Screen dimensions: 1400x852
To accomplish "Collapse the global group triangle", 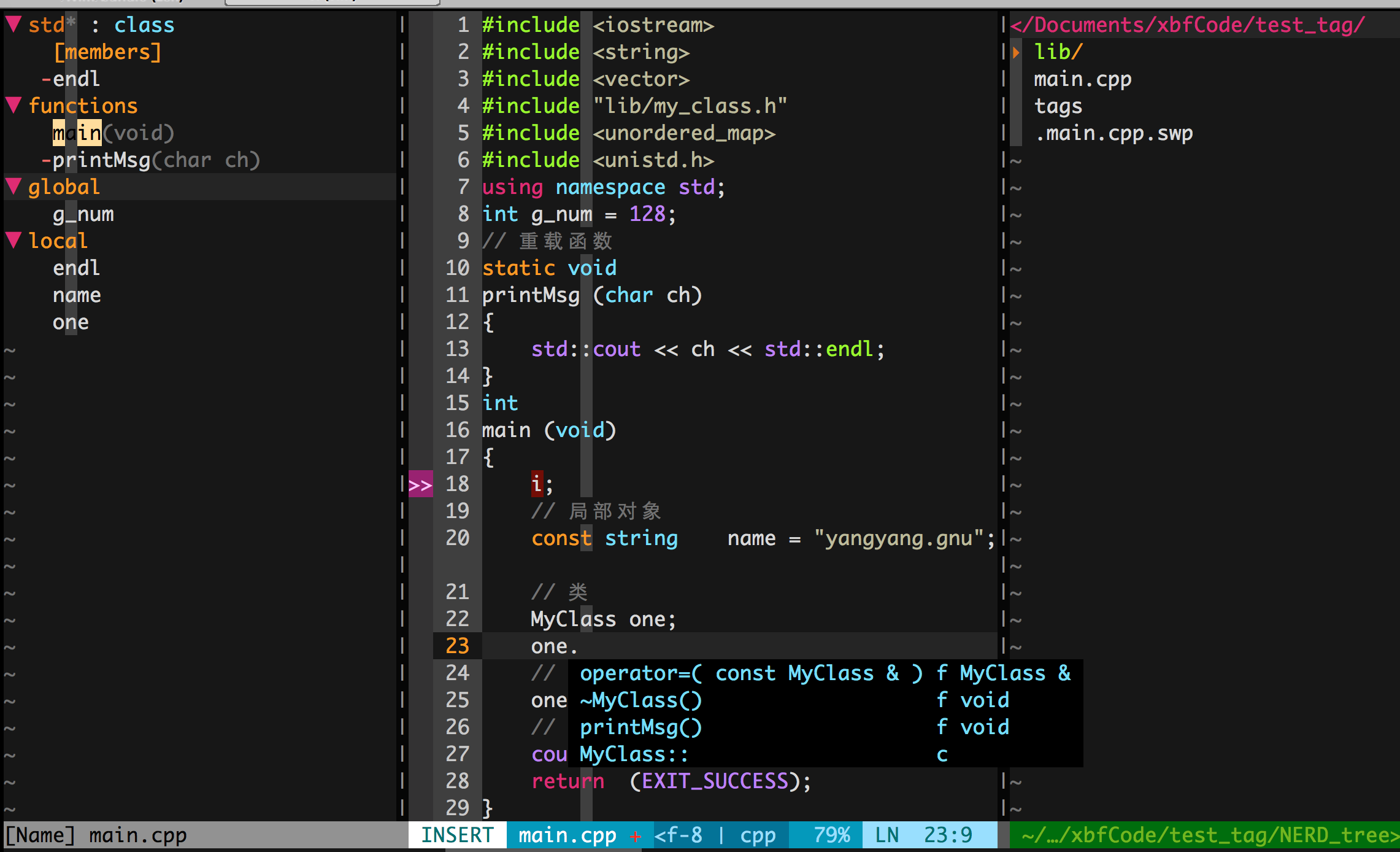I will coord(14,187).
